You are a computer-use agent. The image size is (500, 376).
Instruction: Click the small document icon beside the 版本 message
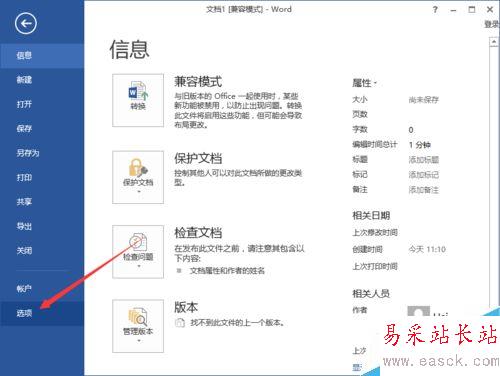pos(180,323)
